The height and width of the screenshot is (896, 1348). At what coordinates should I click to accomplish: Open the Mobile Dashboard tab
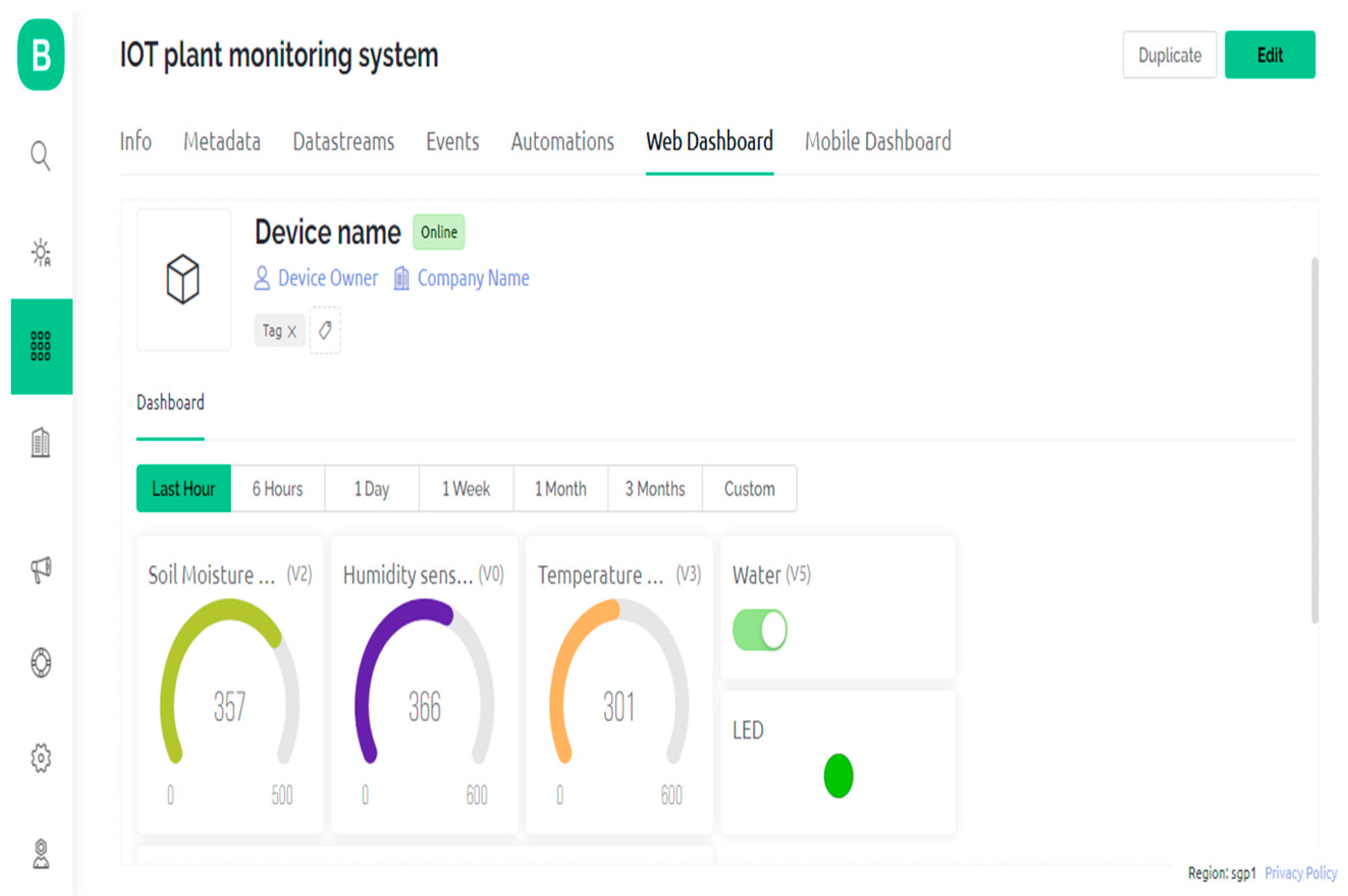point(878,142)
